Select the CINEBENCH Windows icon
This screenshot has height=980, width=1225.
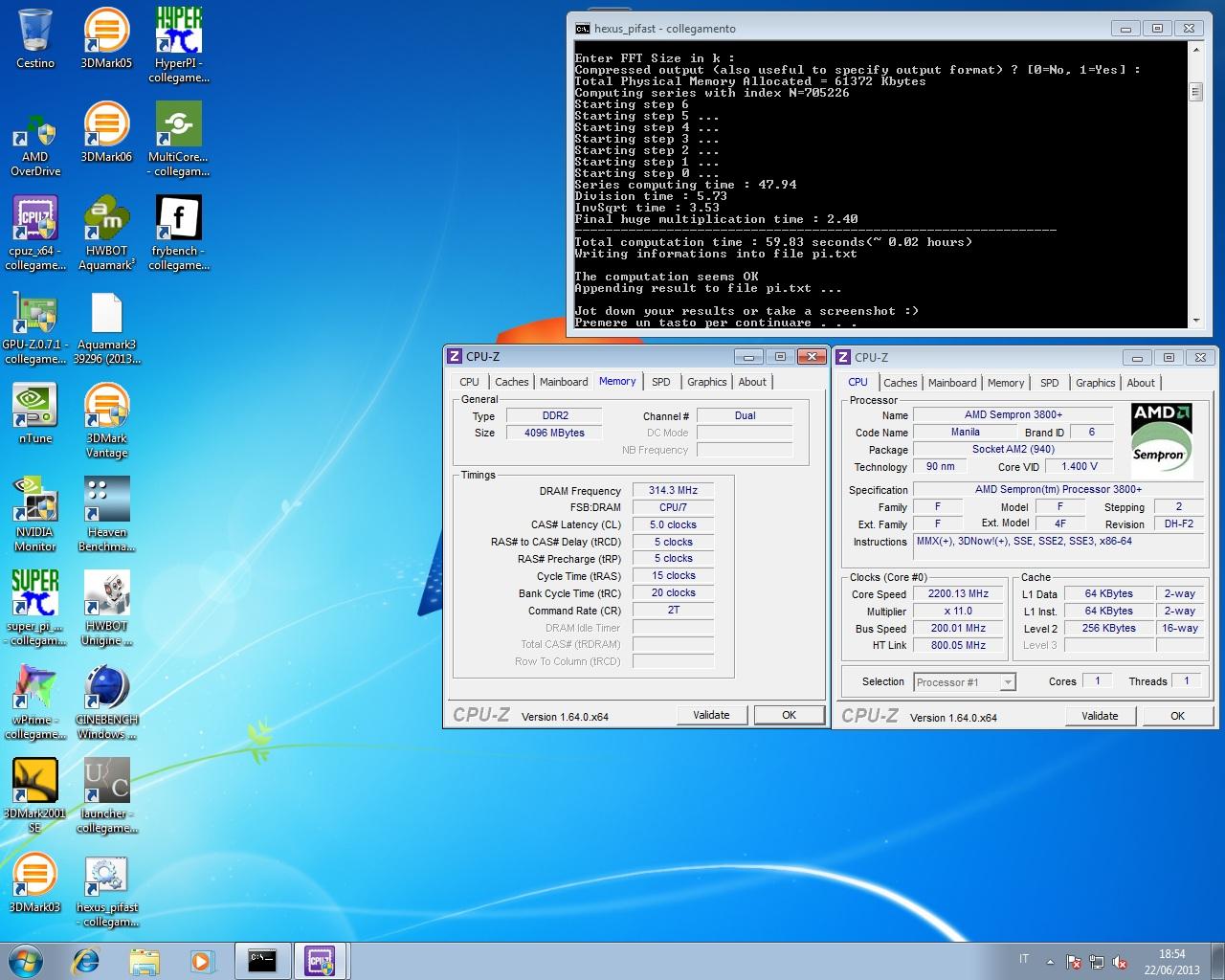pyautogui.click(x=106, y=702)
